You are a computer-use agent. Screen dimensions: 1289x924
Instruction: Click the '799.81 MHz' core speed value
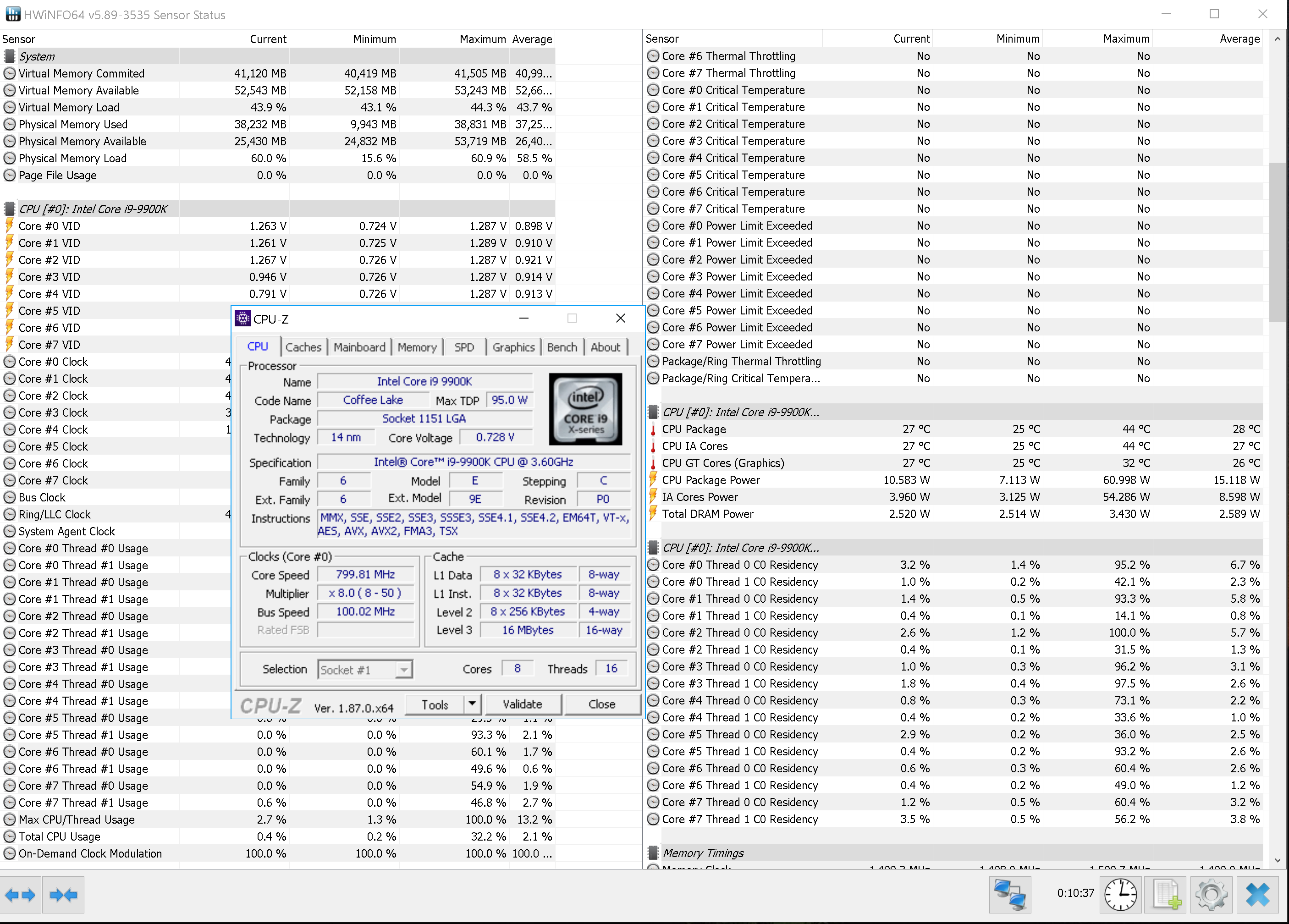[365, 574]
